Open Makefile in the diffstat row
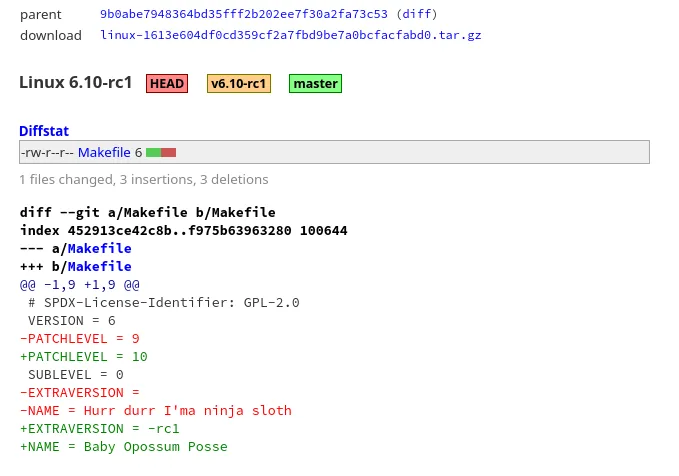Viewport: 679px width, 476px height. 104,152
